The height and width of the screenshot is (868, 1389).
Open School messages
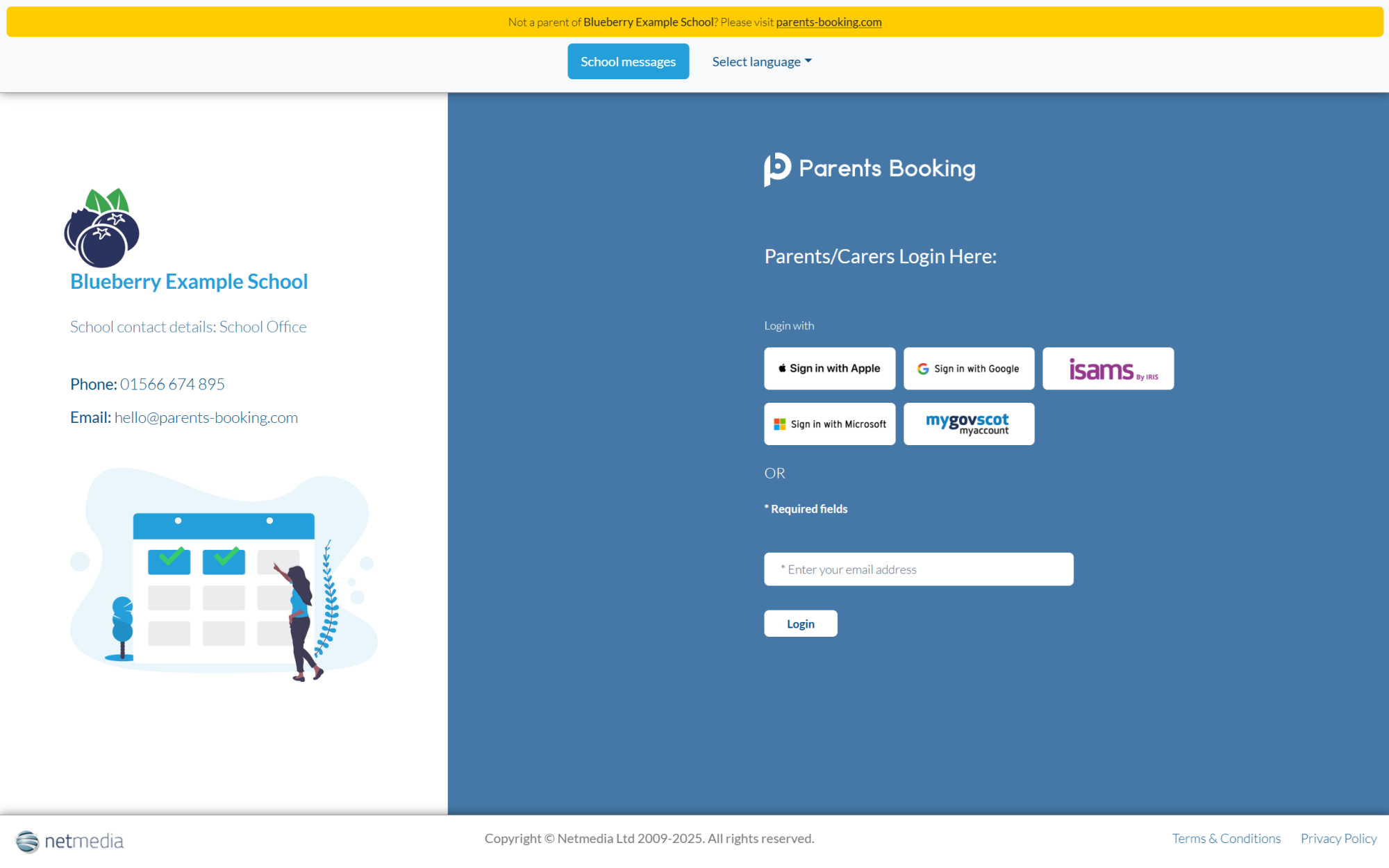point(628,62)
